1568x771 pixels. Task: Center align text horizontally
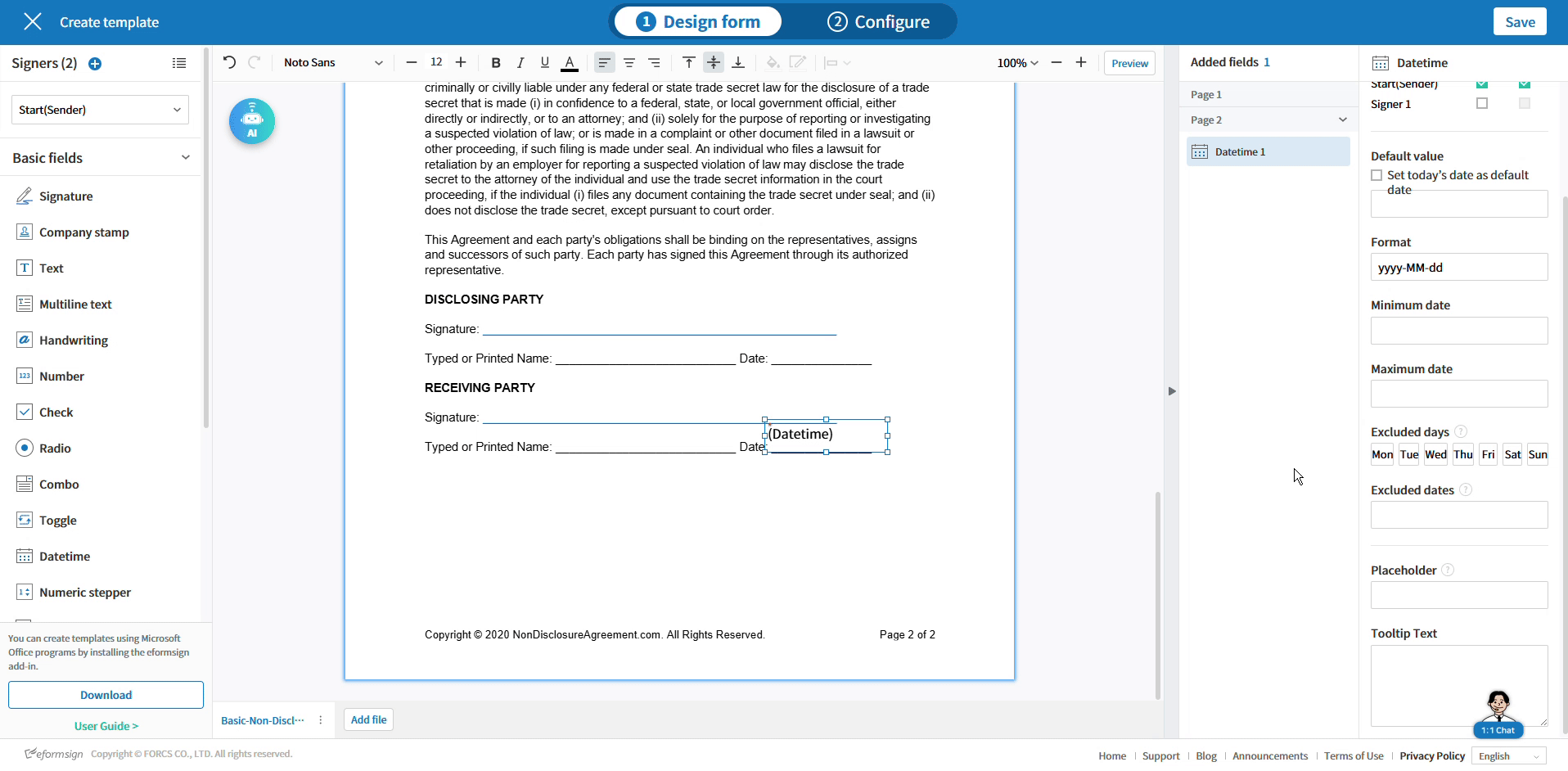[x=629, y=63]
